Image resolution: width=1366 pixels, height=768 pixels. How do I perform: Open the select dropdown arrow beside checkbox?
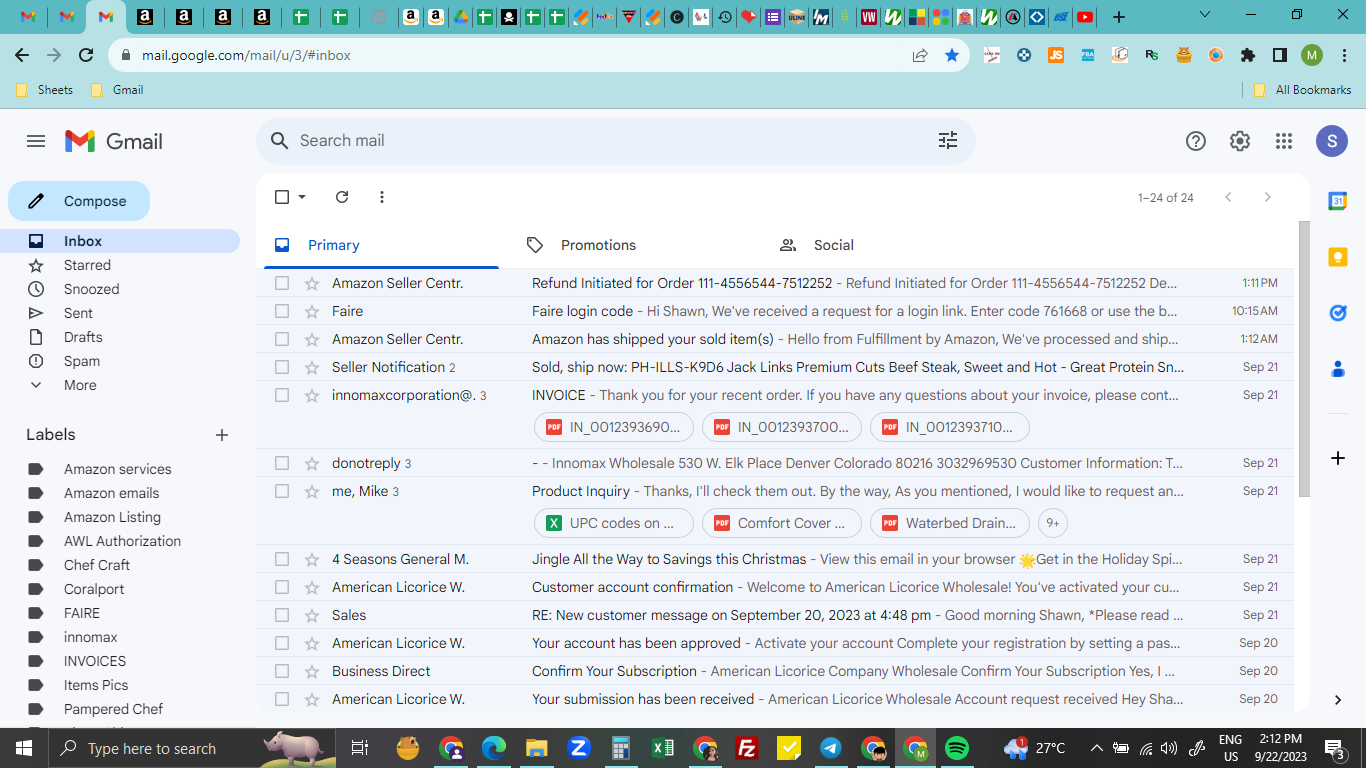pyautogui.click(x=302, y=197)
